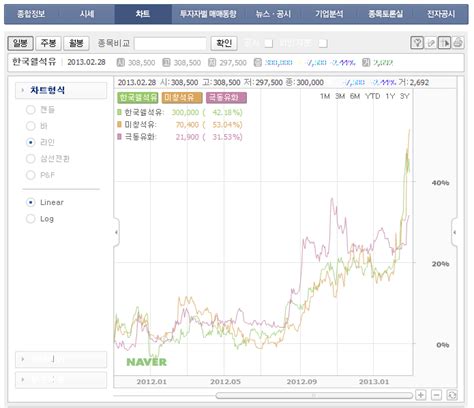Viewport: 474px width, 408px height.
Task: Open the 뉴스·공시 tab
Action: tap(273, 14)
